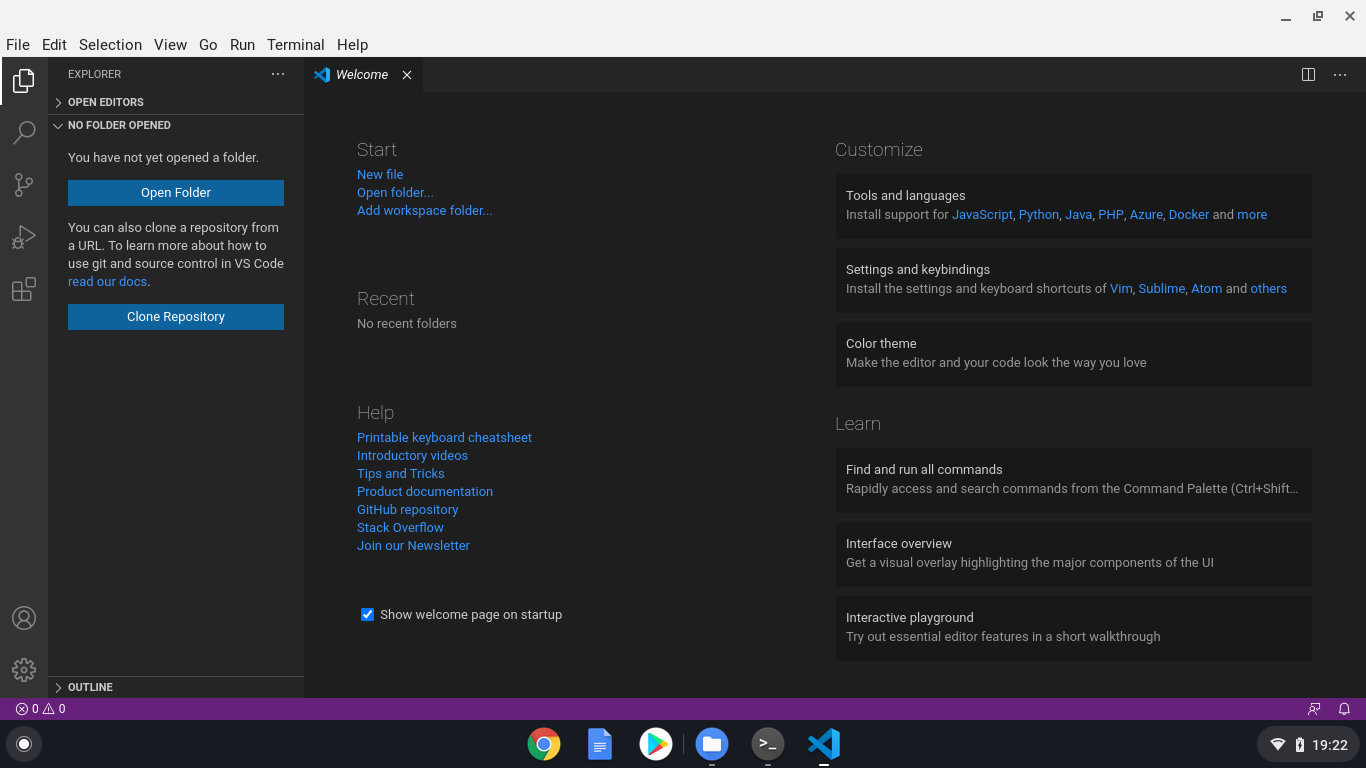Image resolution: width=1366 pixels, height=768 pixels.
Task: Open the Run and Debug panel
Action: 24,237
